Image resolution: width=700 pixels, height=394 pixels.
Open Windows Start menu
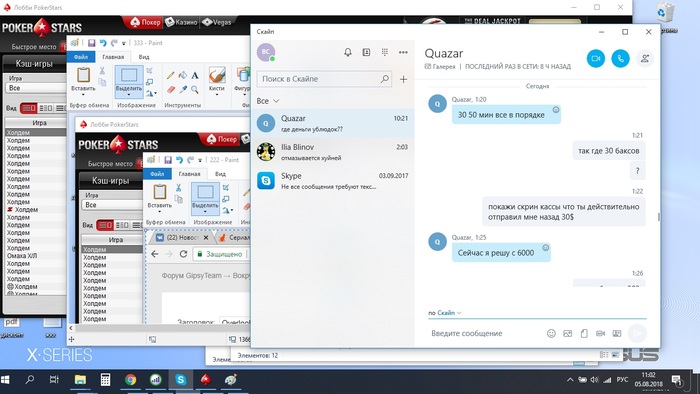click(5, 380)
